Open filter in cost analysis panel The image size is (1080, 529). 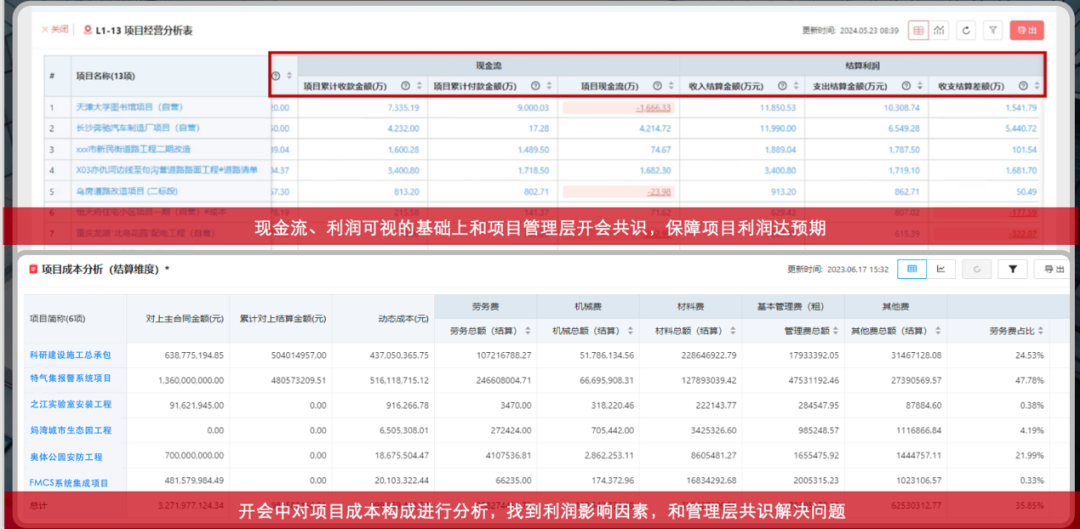pos(1012,269)
